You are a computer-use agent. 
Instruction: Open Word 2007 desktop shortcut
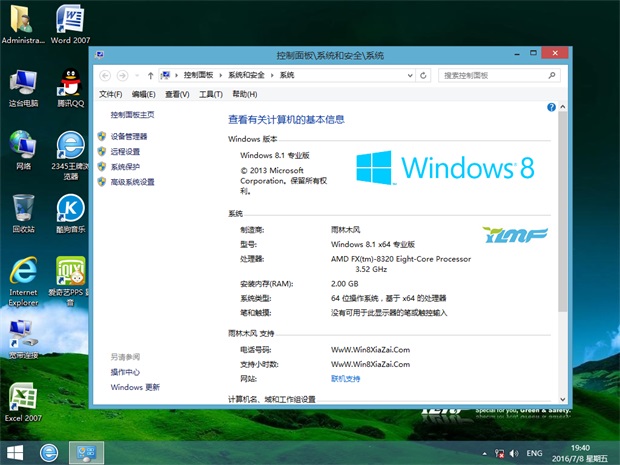pos(69,22)
